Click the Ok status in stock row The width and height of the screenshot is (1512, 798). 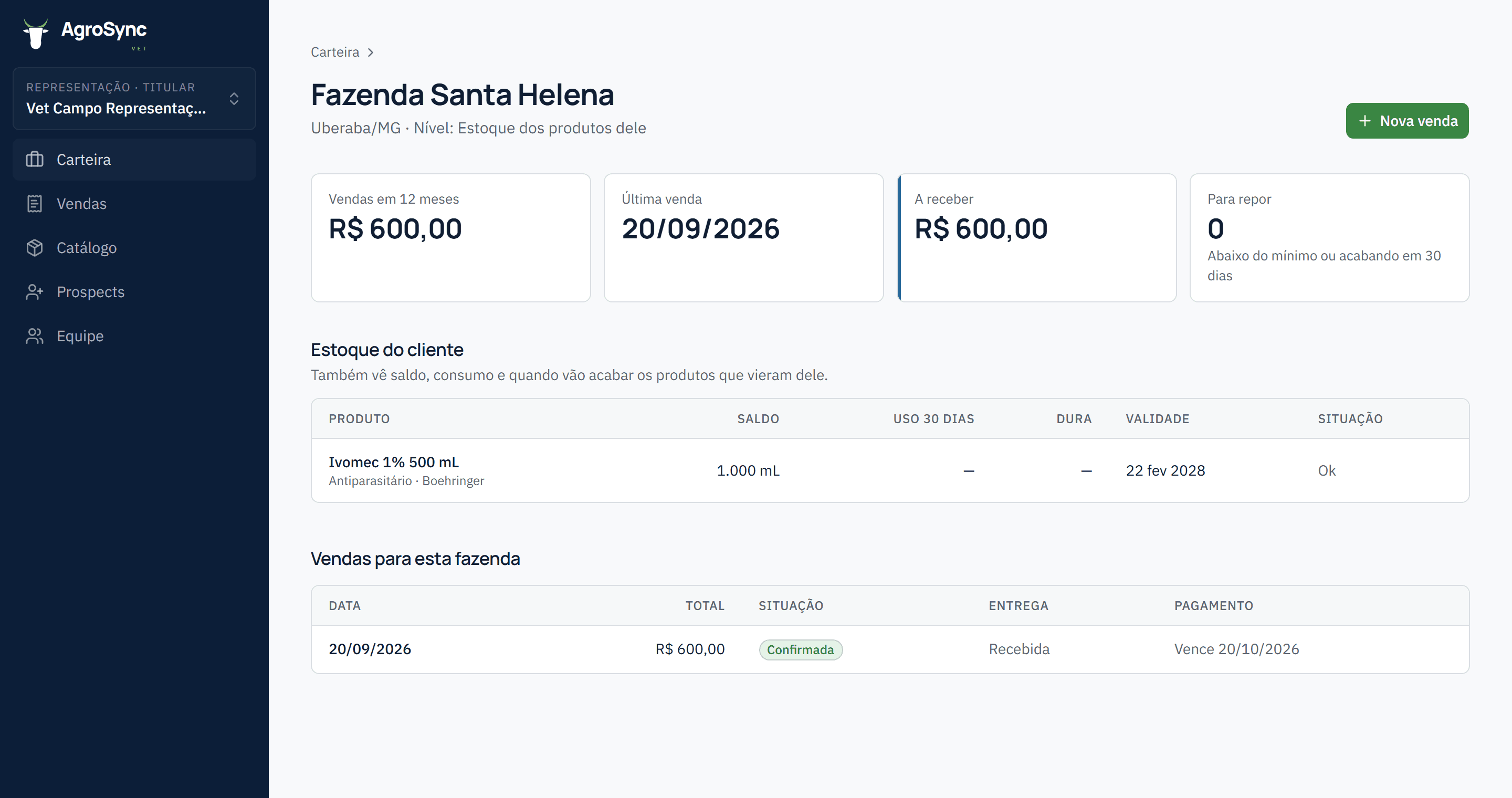click(1326, 470)
